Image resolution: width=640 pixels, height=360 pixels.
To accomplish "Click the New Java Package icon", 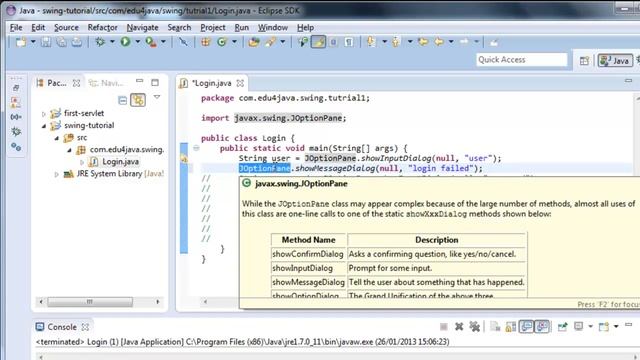I will pos(206,42).
